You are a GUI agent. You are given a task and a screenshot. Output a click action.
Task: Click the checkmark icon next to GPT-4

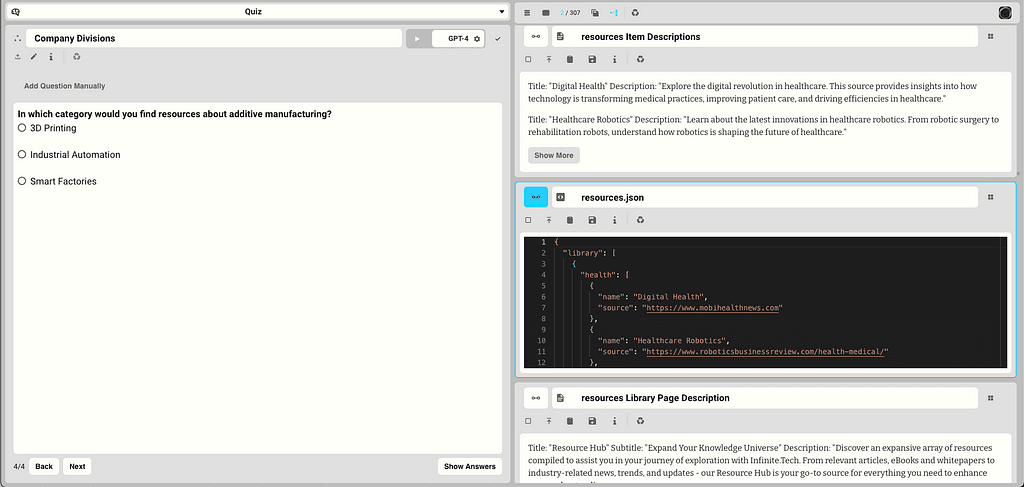[x=498, y=39]
